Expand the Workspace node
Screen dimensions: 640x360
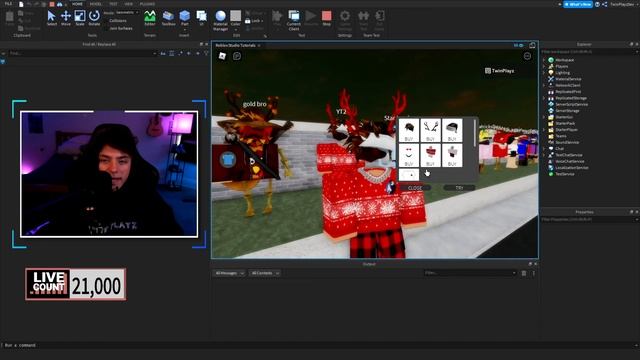[544, 60]
